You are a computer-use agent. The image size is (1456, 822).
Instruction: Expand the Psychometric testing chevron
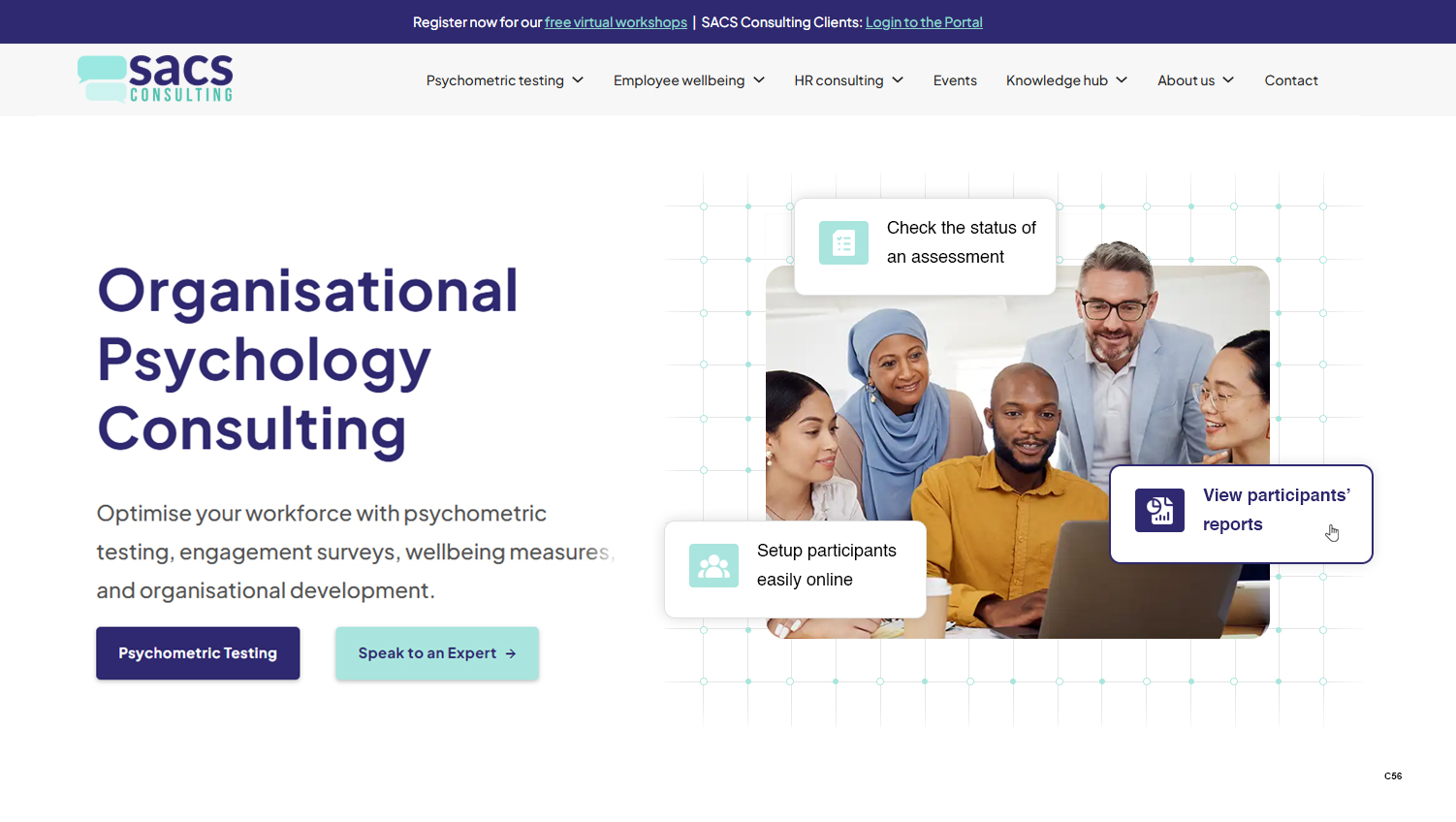(x=578, y=80)
